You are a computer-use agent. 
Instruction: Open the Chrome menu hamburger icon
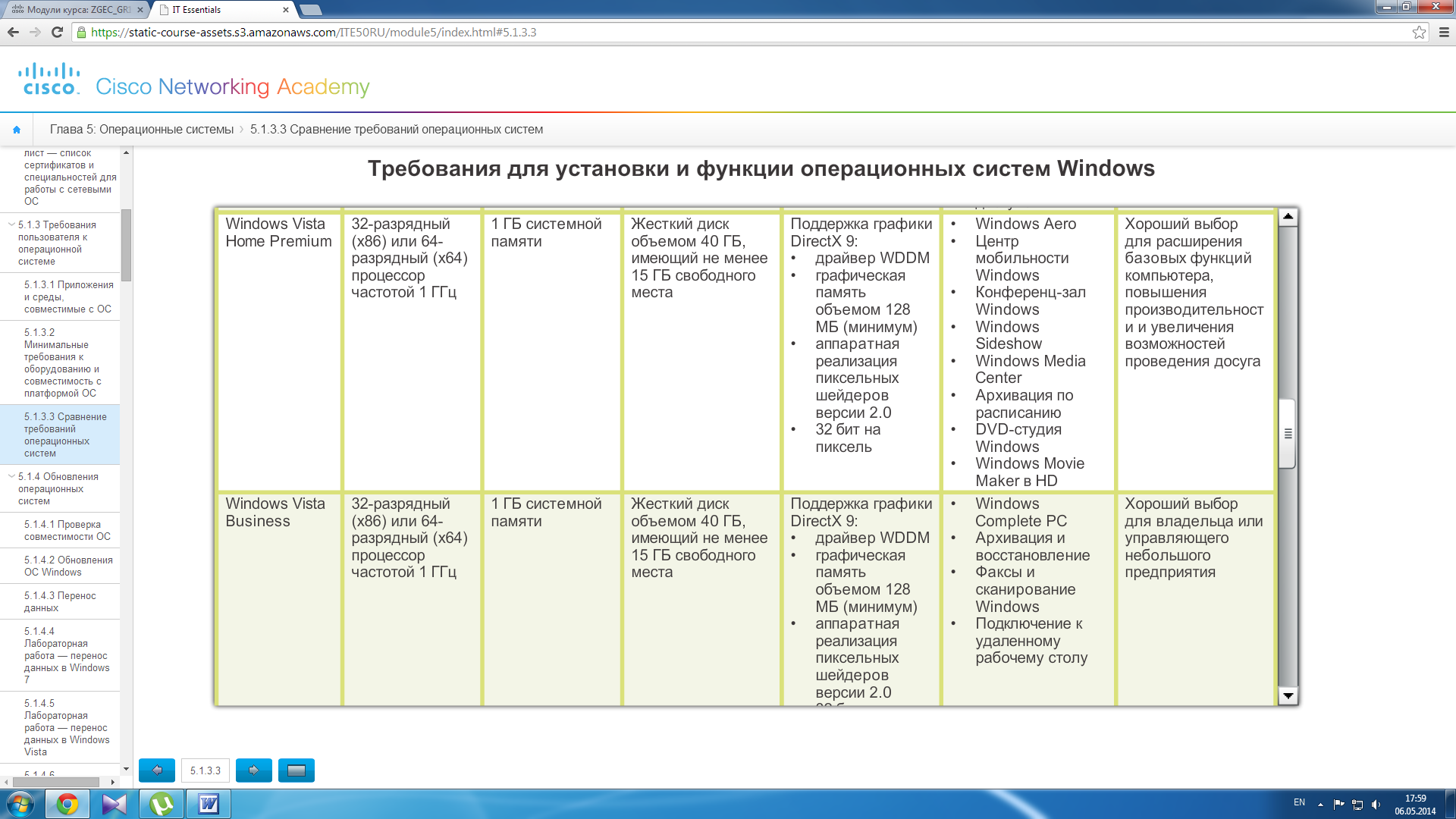[x=1444, y=32]
